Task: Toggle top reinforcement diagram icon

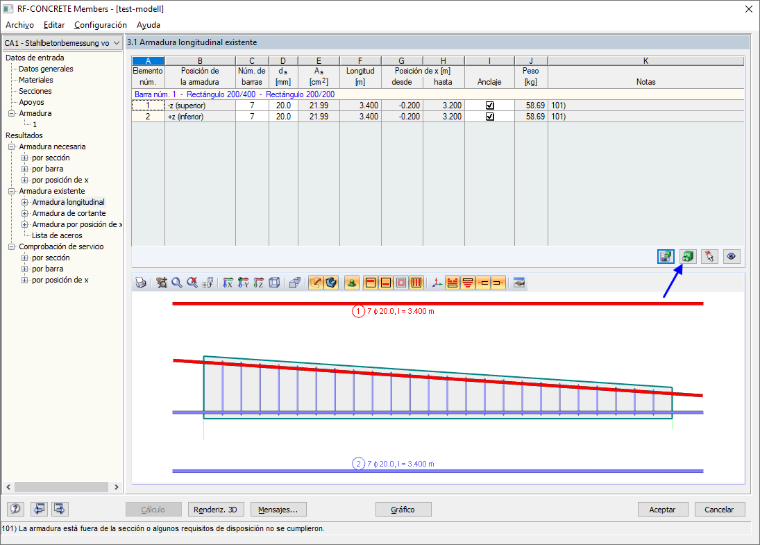Action: pyautogui.click(x=452, y=283)
